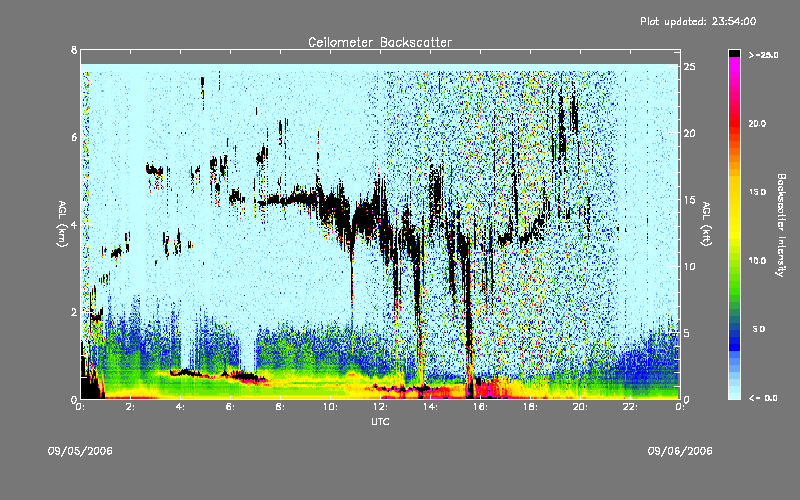Image resolution: width=800 pixels, height=500 pixels.
Task: Click the ">-25.0" colorbar tick label
Action: pos(763,55)
